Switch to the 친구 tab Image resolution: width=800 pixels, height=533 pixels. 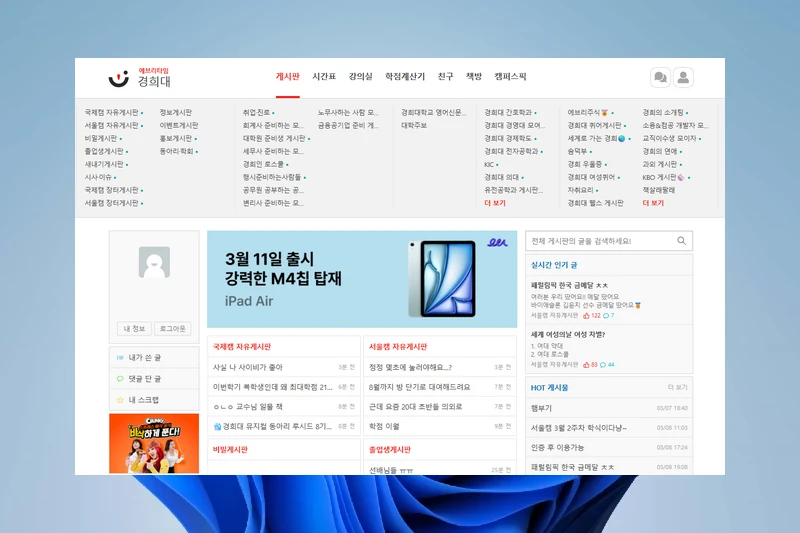tap(445, 77)
